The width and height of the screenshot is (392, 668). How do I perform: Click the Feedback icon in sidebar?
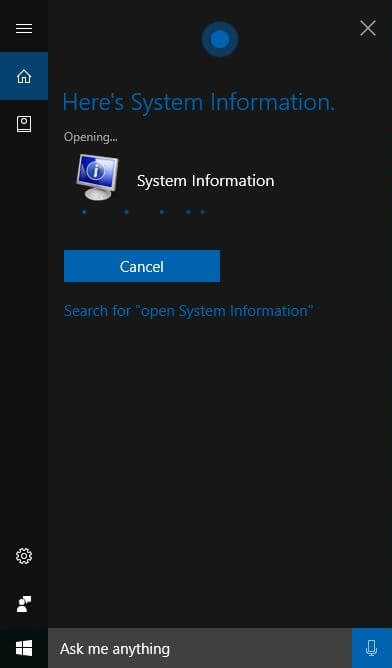point(24,604)
